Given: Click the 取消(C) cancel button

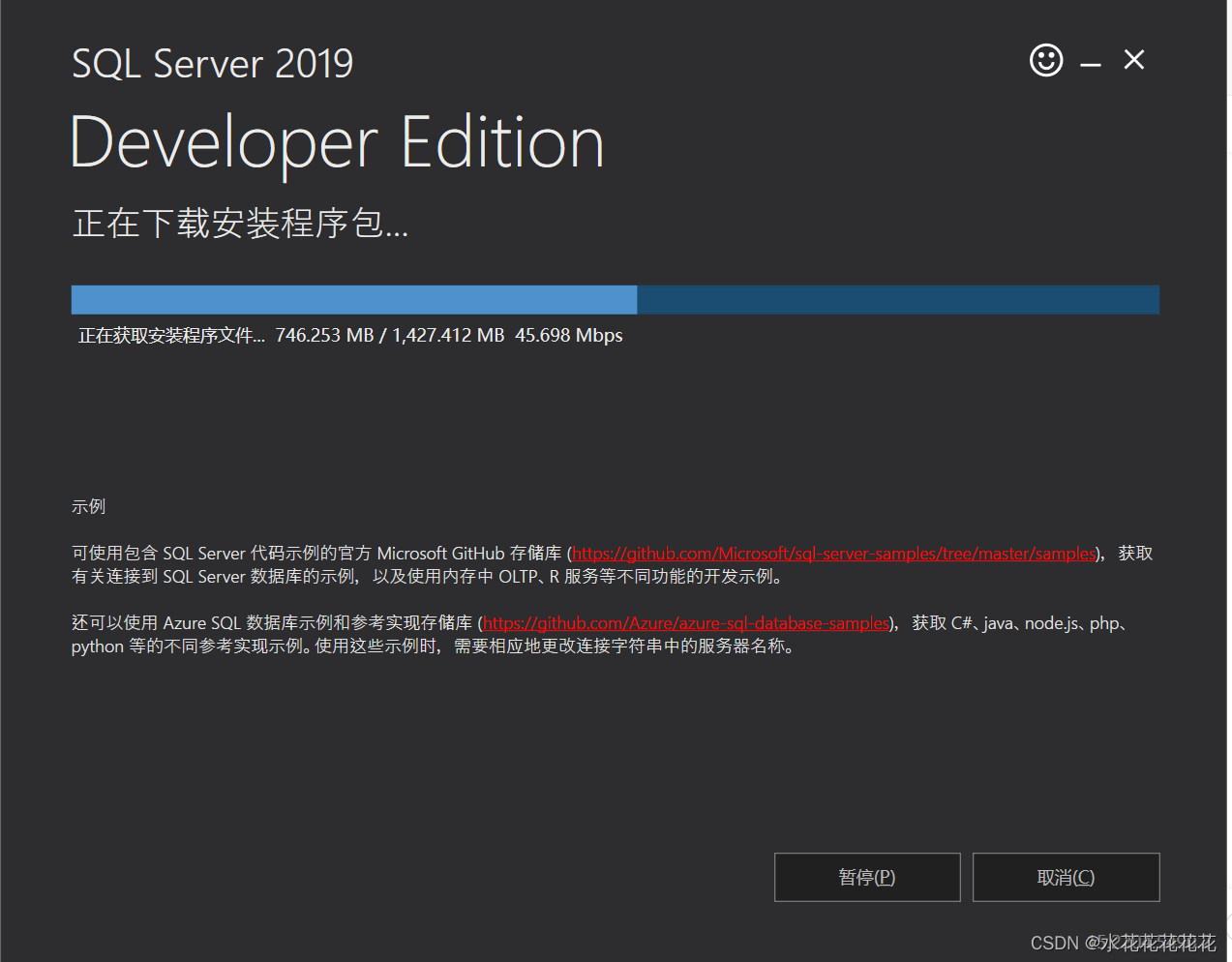Looking at the screenshot, I should [1066, 877].
